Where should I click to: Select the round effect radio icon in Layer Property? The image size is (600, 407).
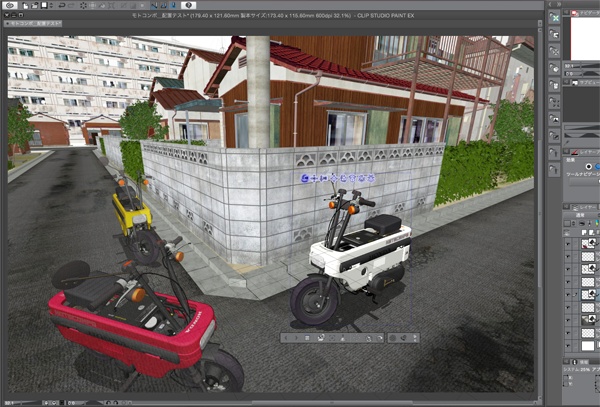point(589,166)
